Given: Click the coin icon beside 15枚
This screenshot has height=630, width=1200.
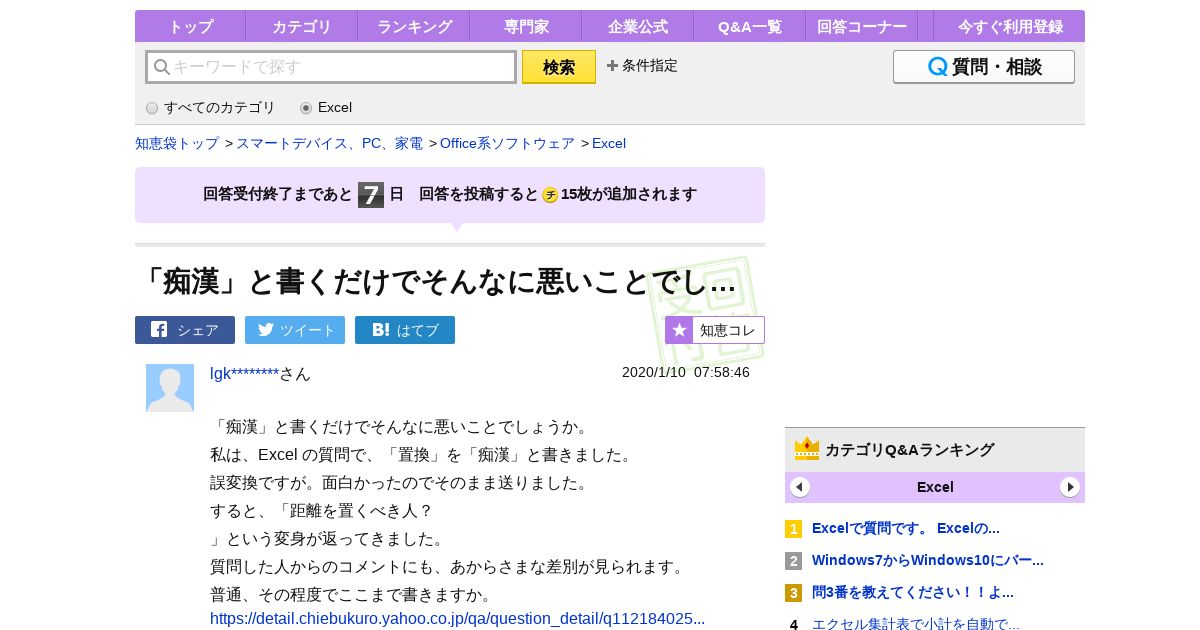Looking at the screenshot, I should [550, 195].
